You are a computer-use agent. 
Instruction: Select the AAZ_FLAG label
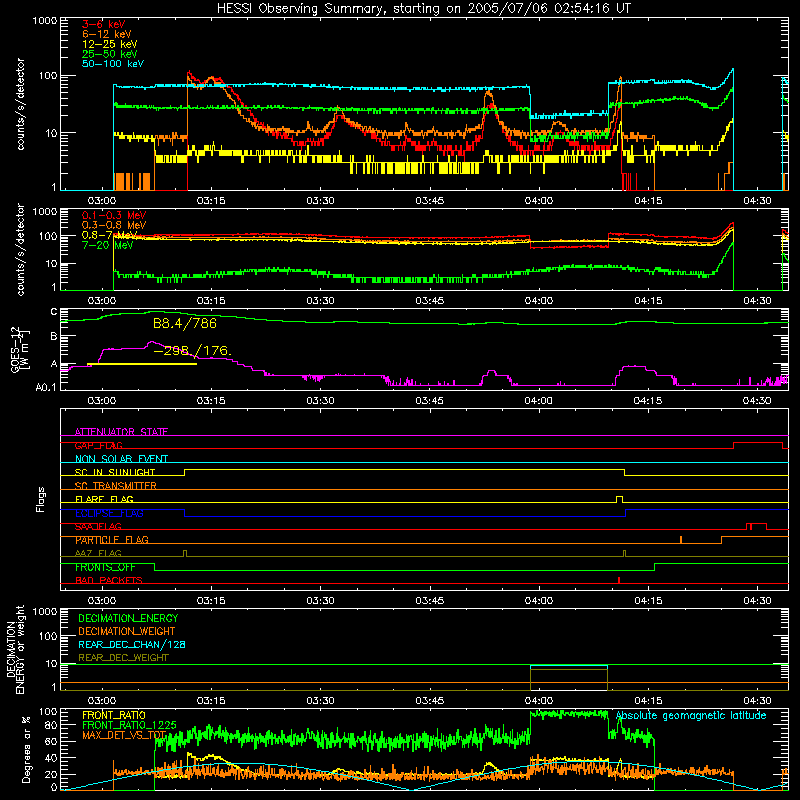[98, 554]
